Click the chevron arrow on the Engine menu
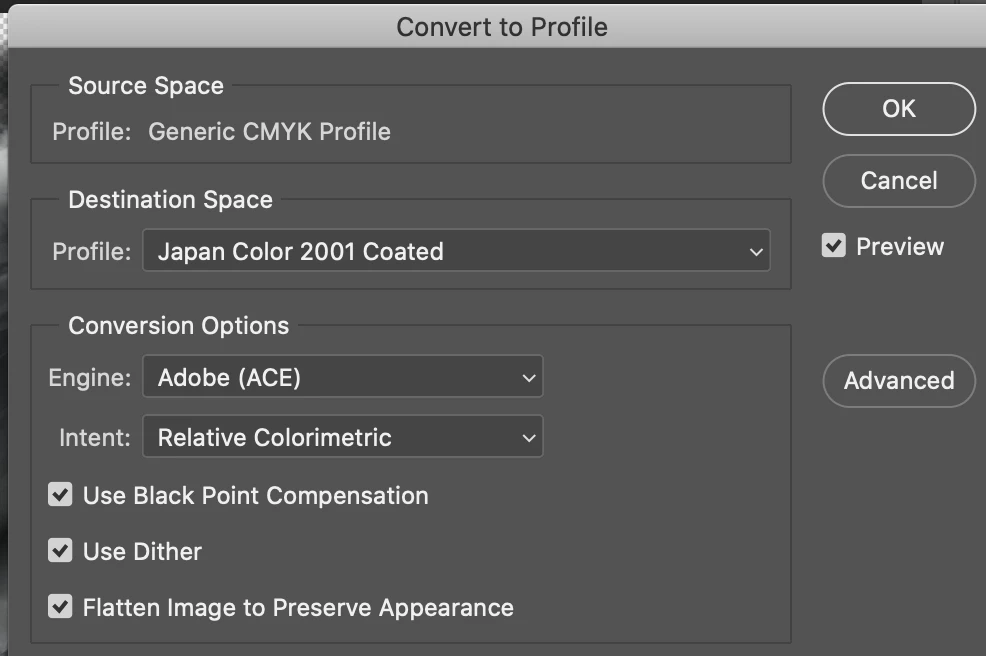 click(x=529, y=378)
